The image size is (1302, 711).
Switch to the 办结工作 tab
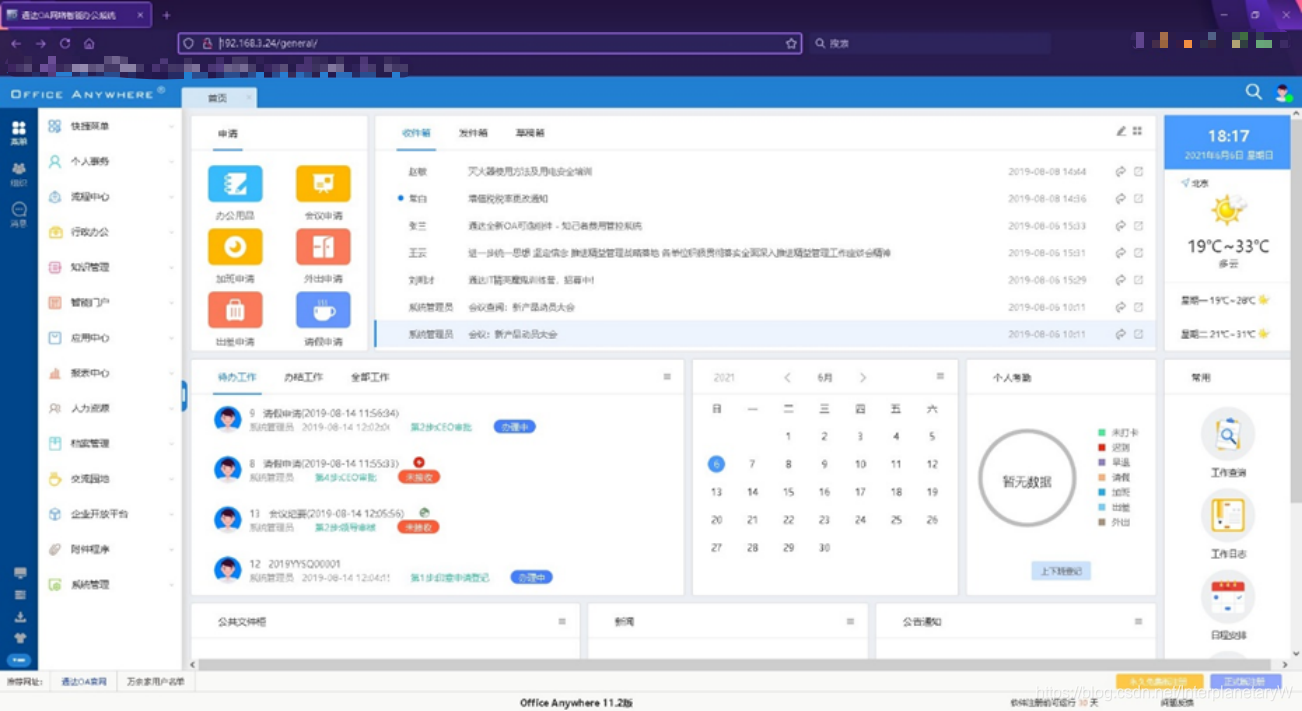point(303,377)
